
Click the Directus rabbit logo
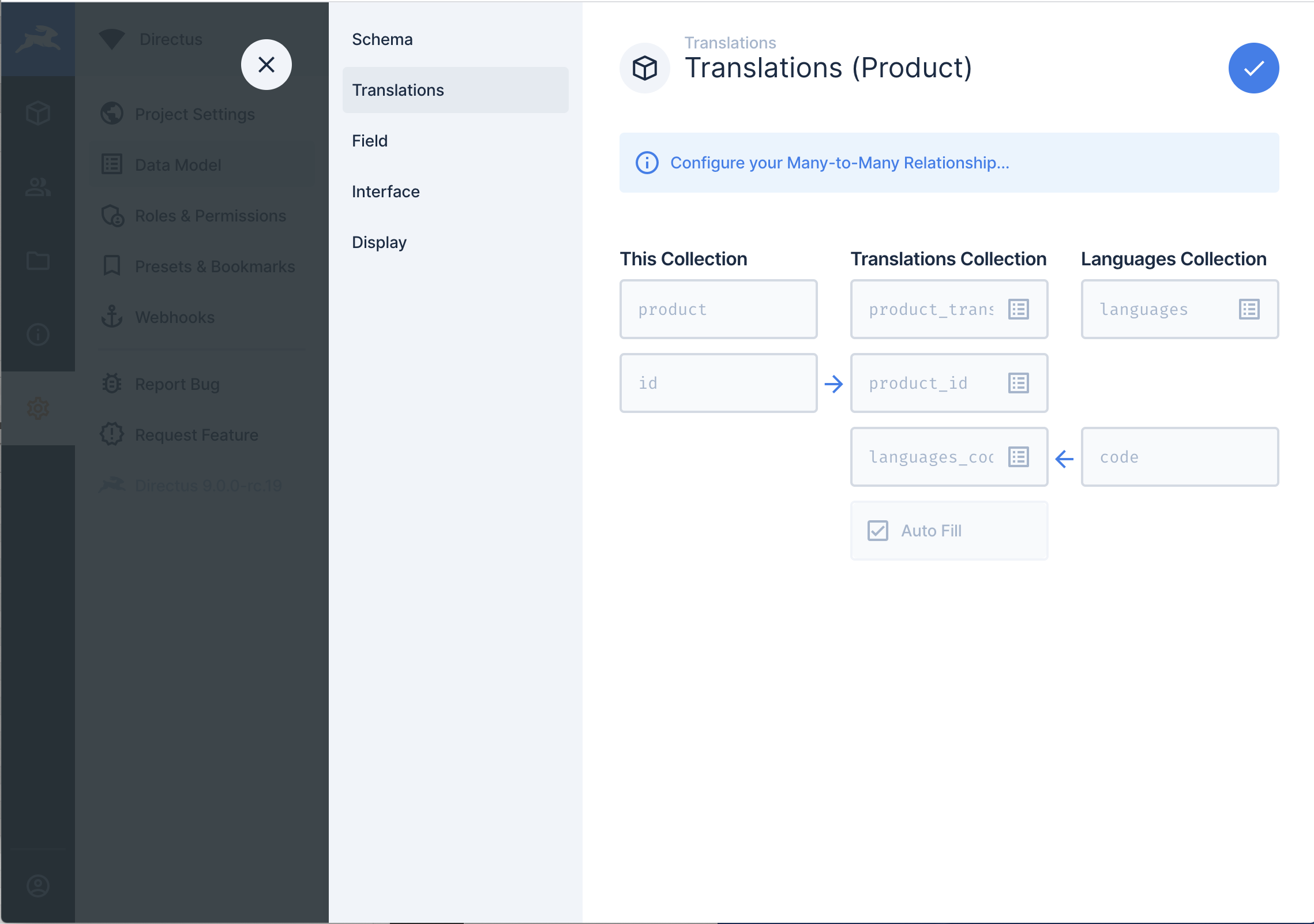tap(38, 39)
